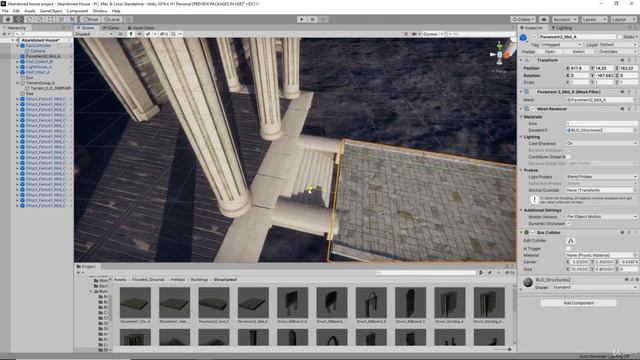Click hierarchy add plus button

(x=4, y=34)
